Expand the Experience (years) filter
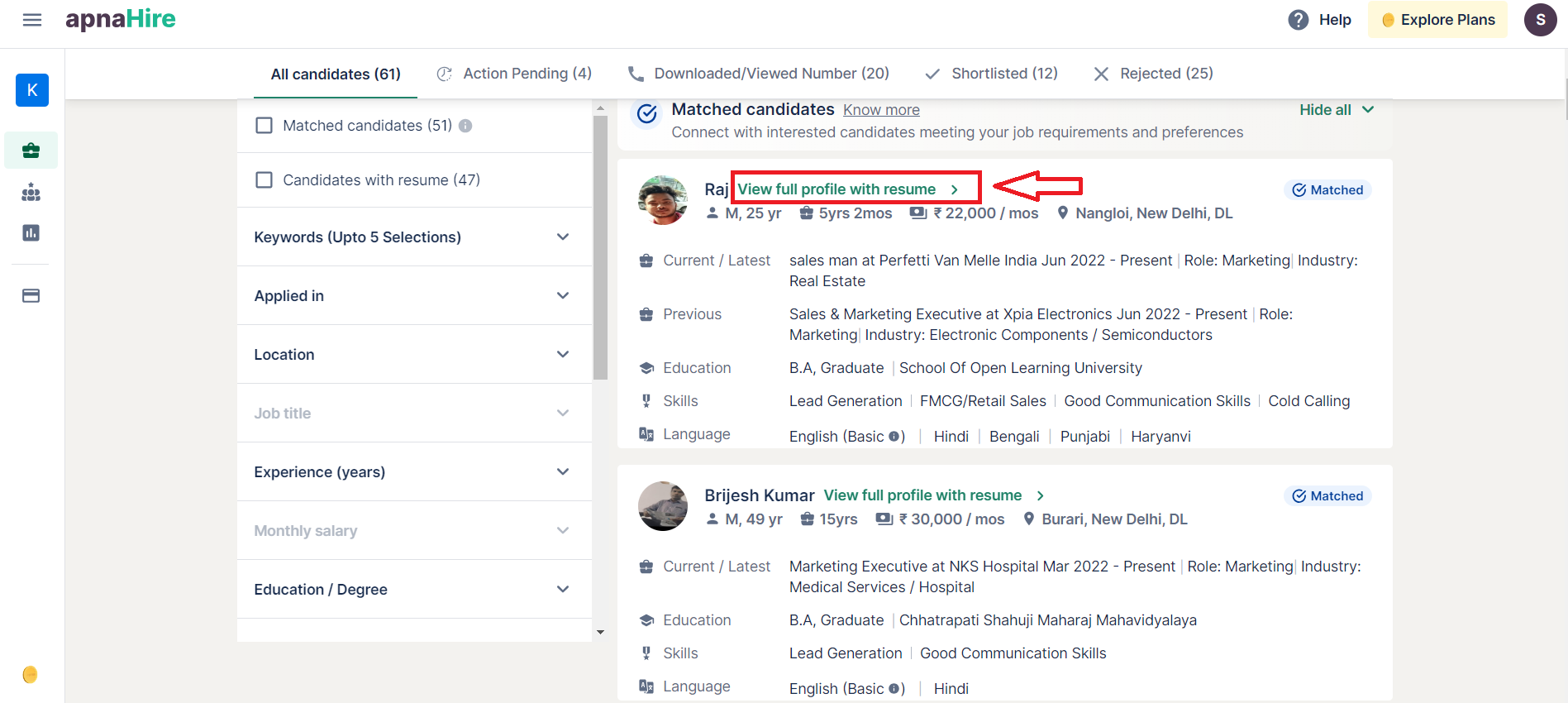This screenshot has height=703, width=1568. 414,472
